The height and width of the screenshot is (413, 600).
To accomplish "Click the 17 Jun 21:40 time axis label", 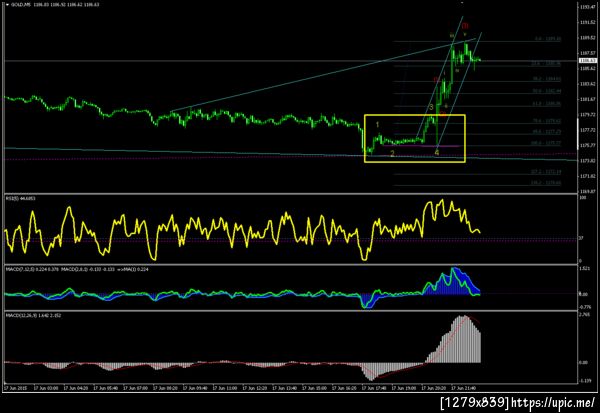I will tap(464, 388).
